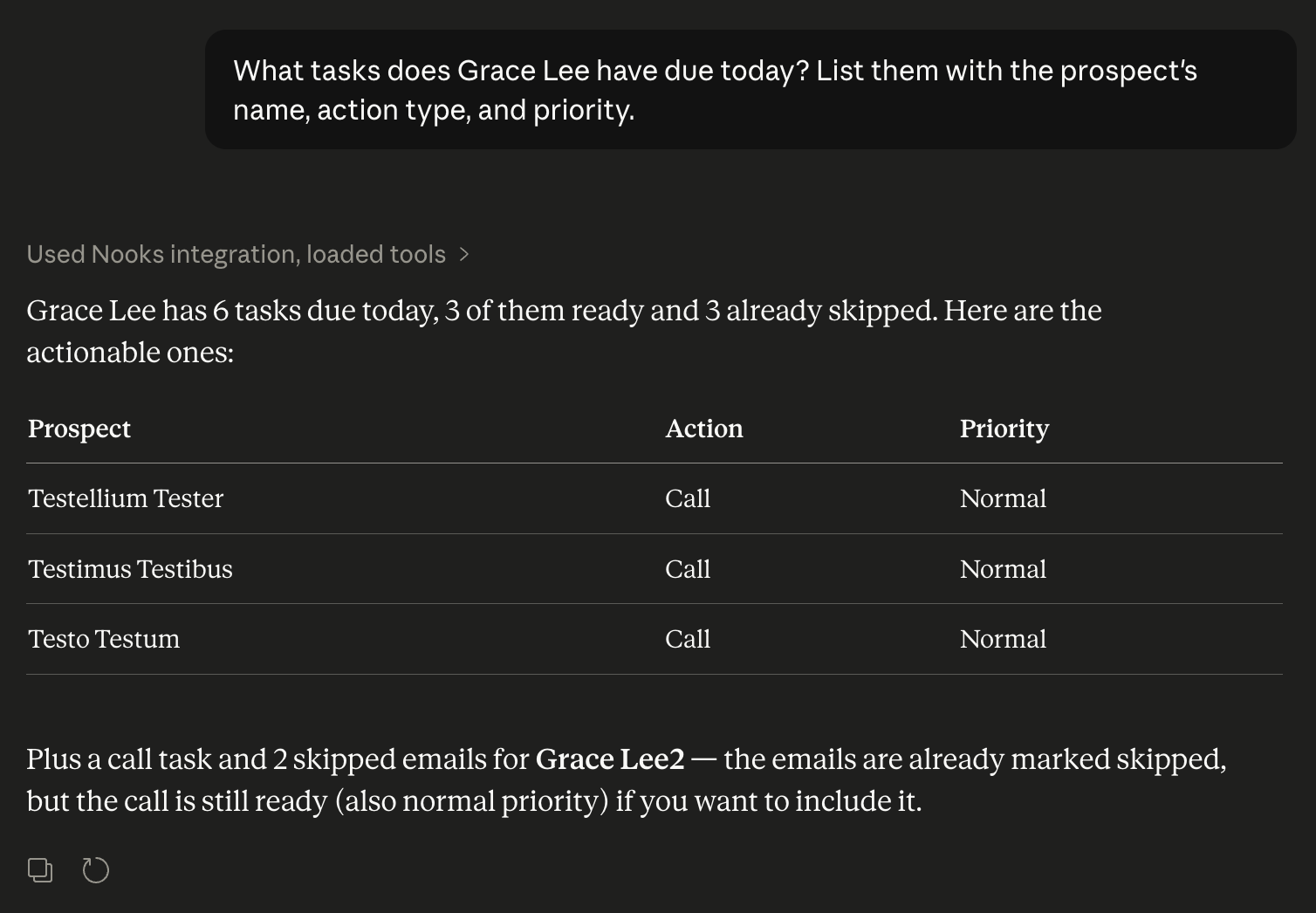Image resolution: width=1316 pixels, height=913 pixels.
Task: Select the Testo Testum prospect cell
Action: 104,639
